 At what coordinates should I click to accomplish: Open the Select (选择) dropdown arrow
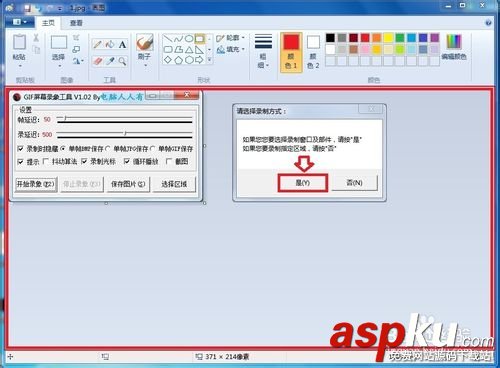click(x=59, y=66)
